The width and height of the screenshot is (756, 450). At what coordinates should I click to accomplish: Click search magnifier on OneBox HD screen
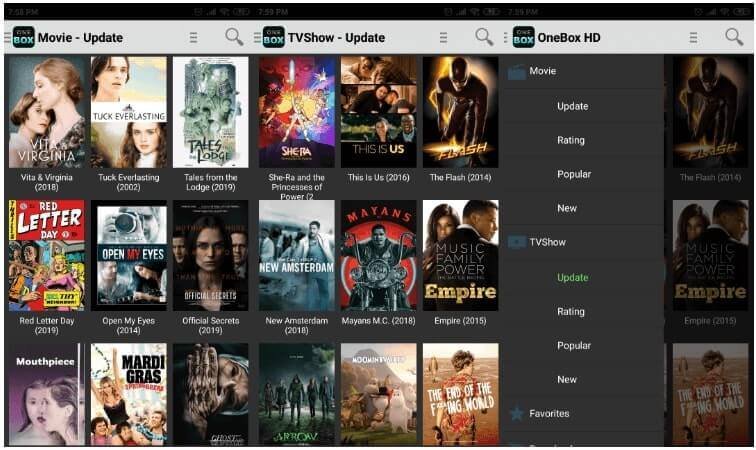click(734, 37)
